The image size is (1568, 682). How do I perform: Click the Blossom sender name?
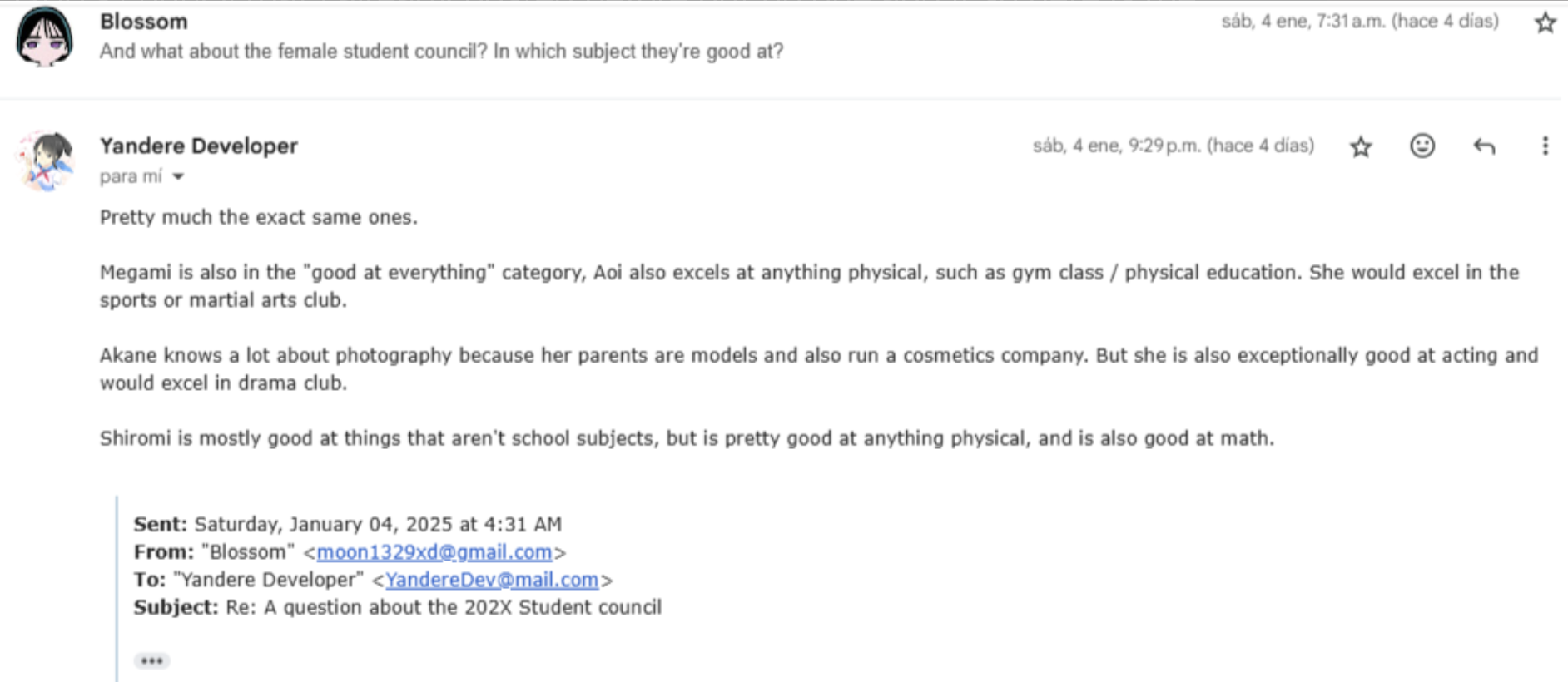[x=143, y=22]
